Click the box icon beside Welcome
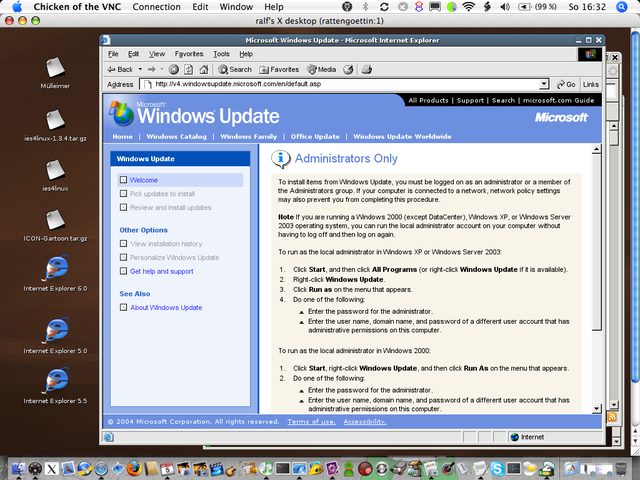The image size is (640, 480). [x=123, y=180]
